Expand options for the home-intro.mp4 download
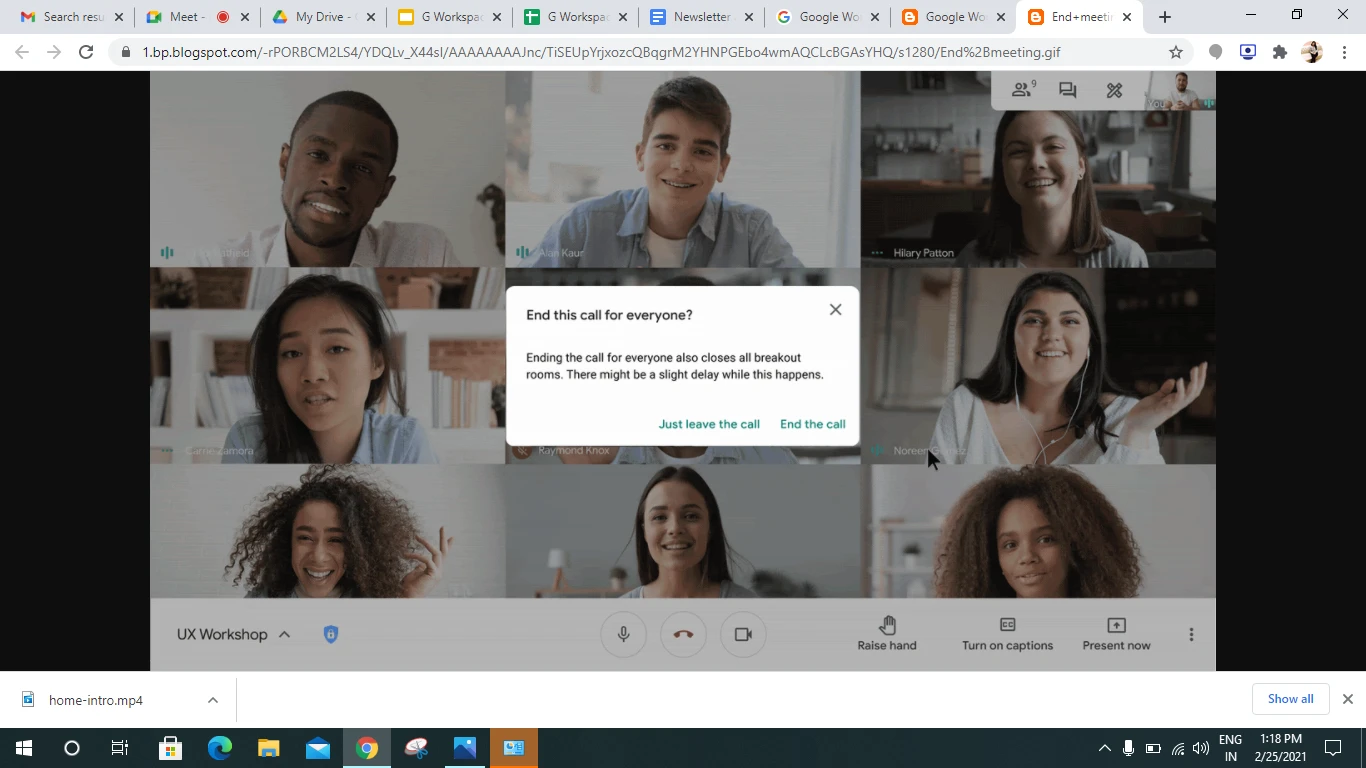 (x=211, y=699)
